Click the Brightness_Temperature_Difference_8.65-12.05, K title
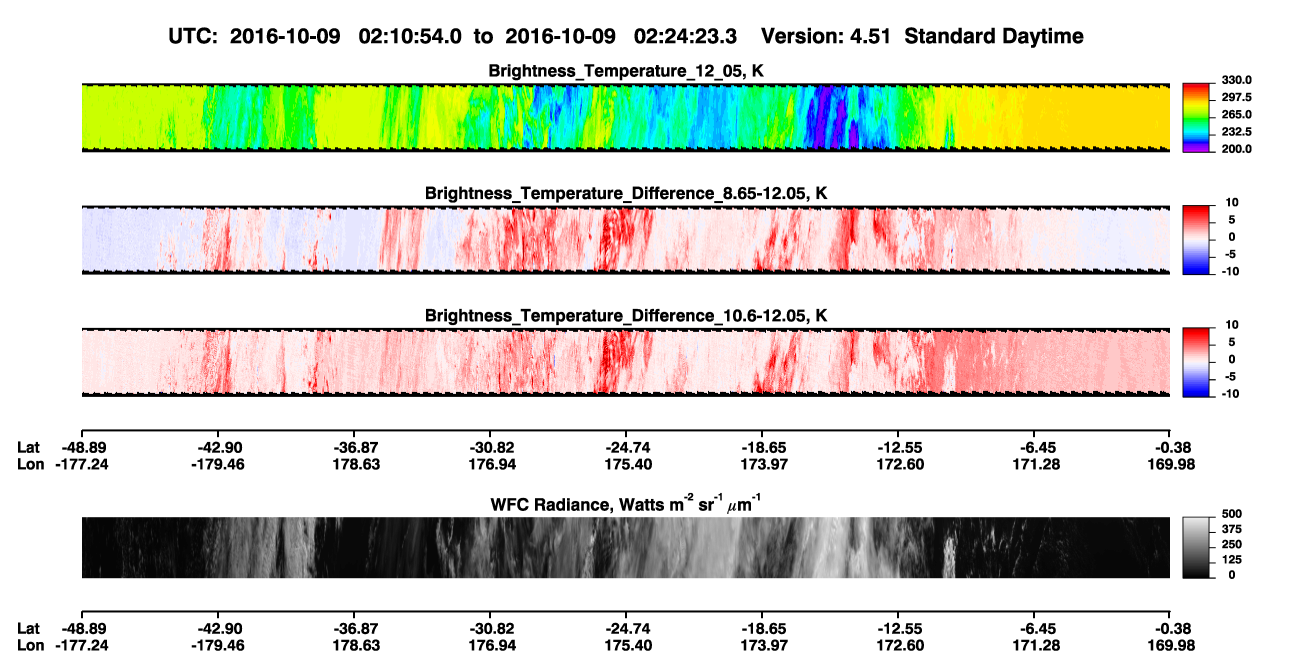Screen dimensions: 1300x667 [626, 193]
